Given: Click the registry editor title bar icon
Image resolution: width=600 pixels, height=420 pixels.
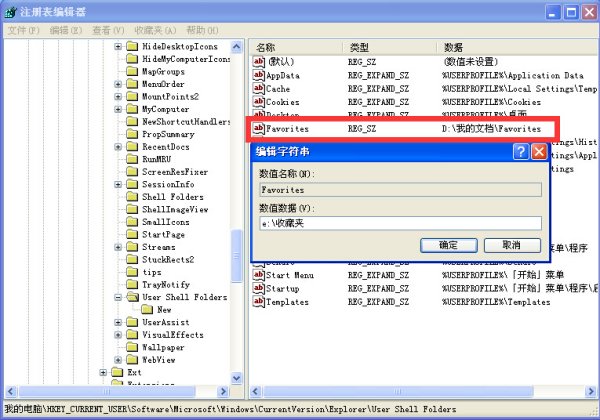Looking at the screenshot, I should tap(10, 12).
